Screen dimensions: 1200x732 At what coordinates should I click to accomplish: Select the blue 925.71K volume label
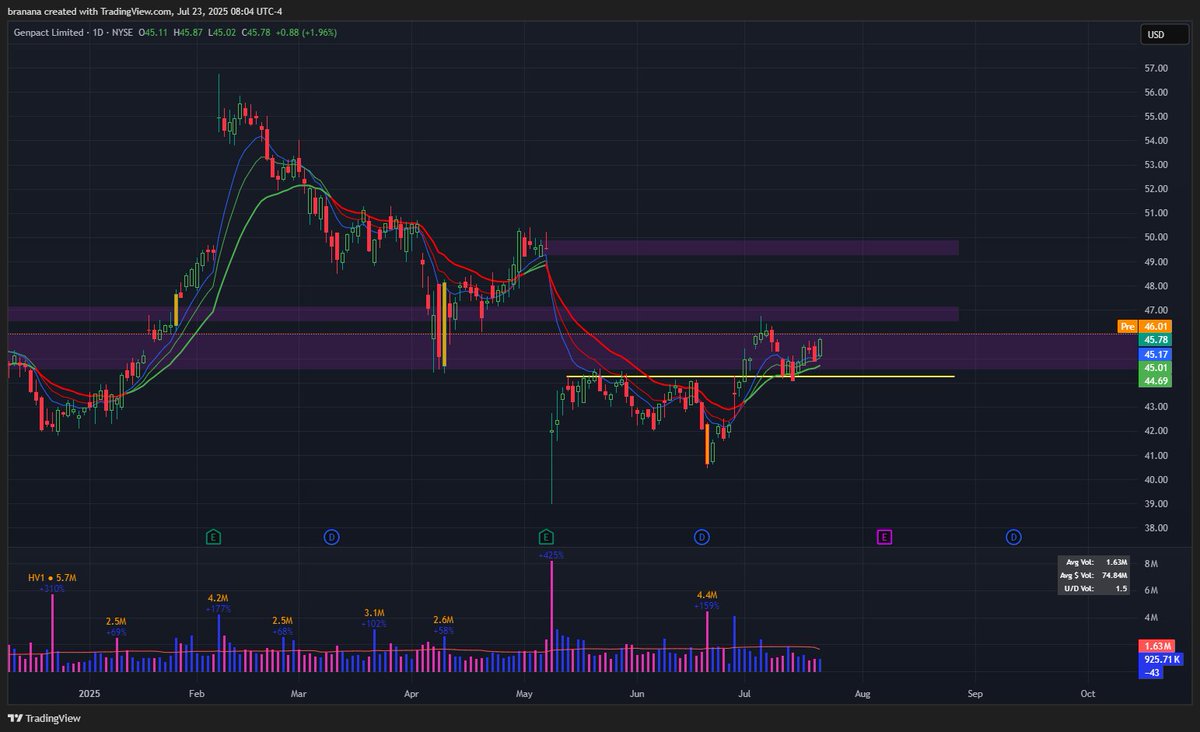tap(1161, 660)
